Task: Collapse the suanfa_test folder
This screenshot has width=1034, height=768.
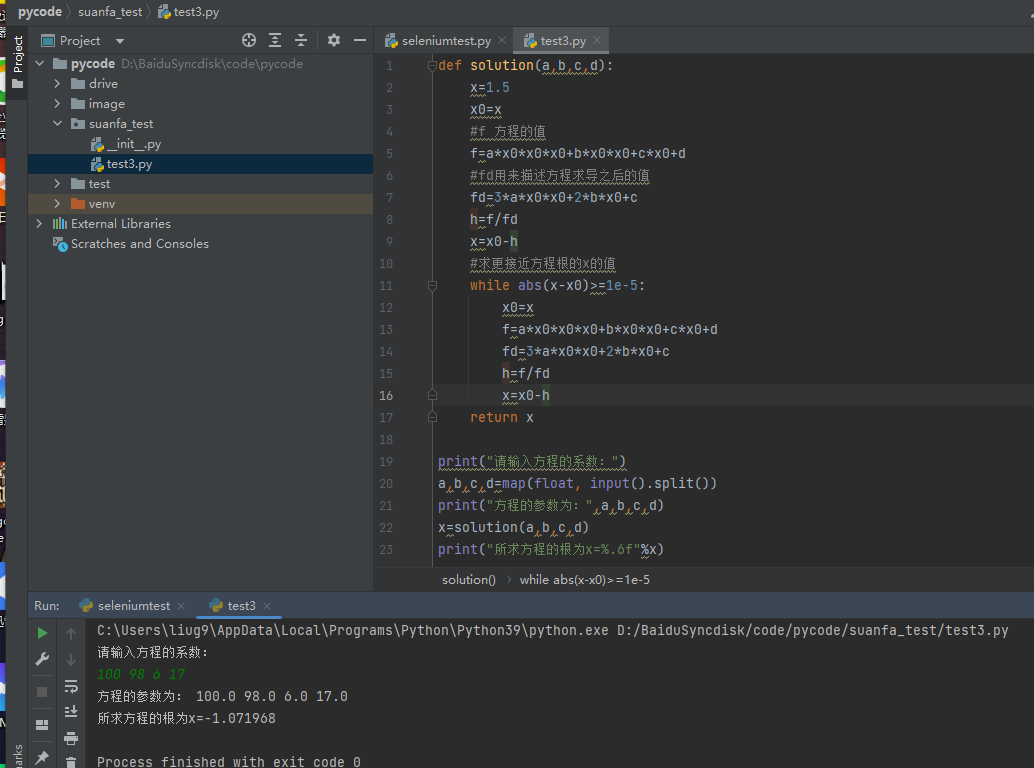Action: point(59,124)
